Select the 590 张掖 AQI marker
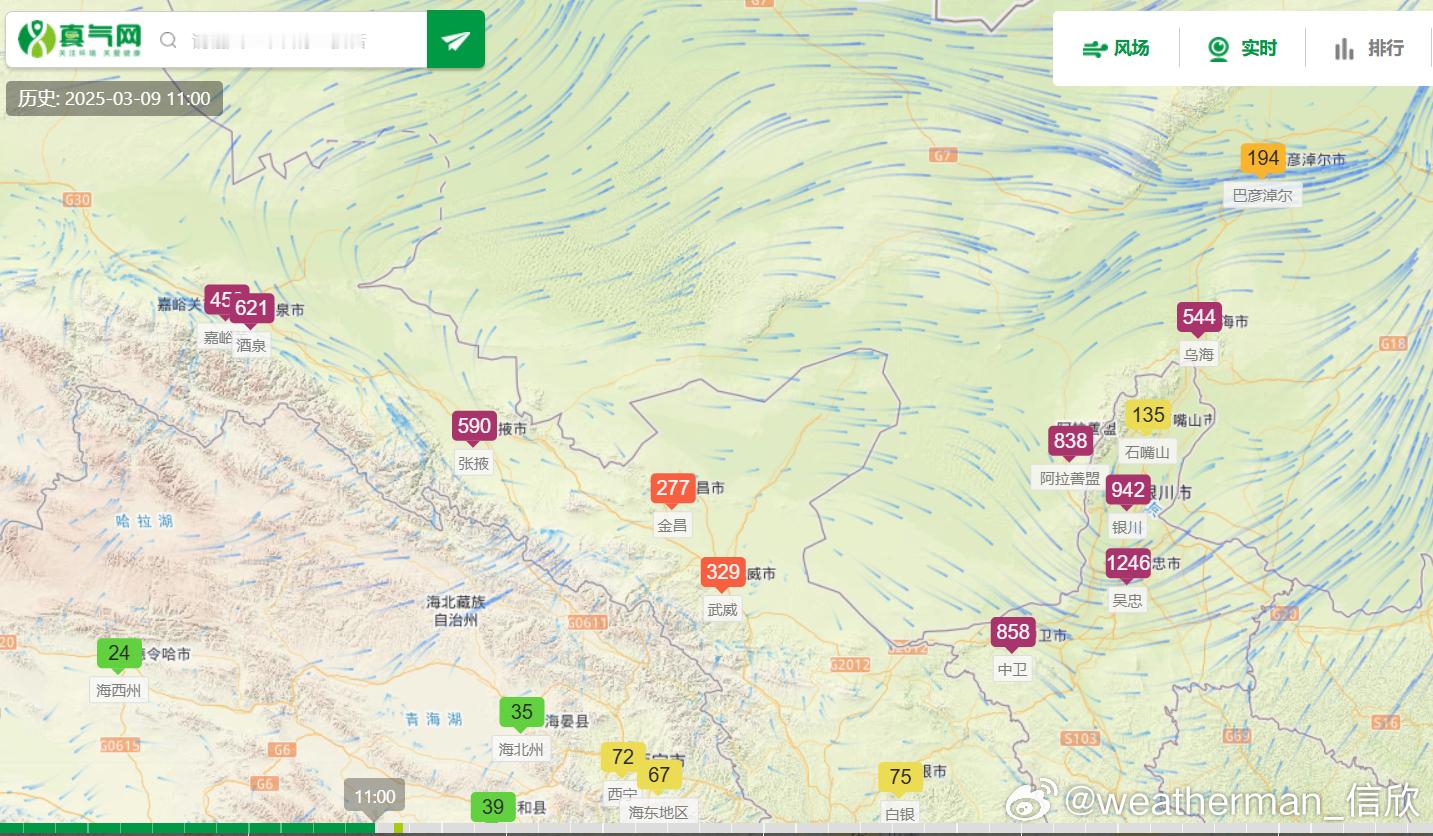The image size is (1433, 836). [474, 428]
